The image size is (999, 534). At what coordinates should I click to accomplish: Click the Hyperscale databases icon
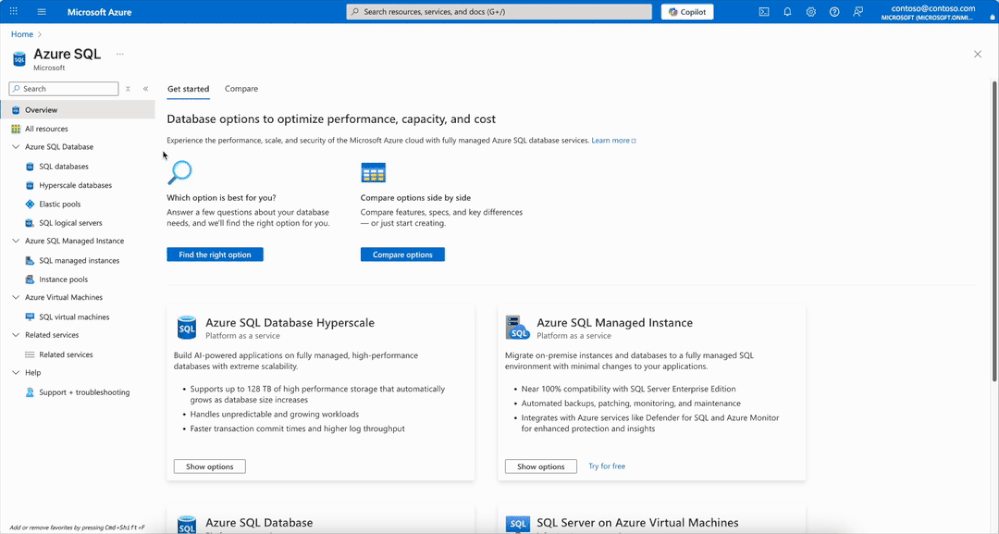[x=29, y=185]
